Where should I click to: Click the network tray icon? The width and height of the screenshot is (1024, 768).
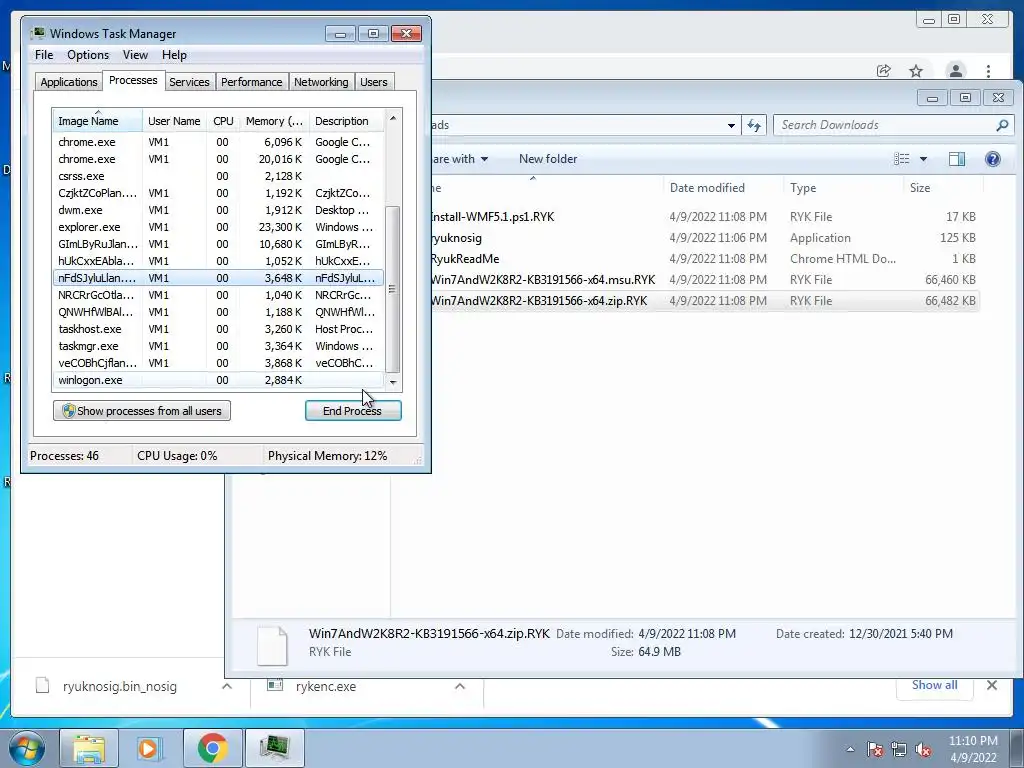899,750
